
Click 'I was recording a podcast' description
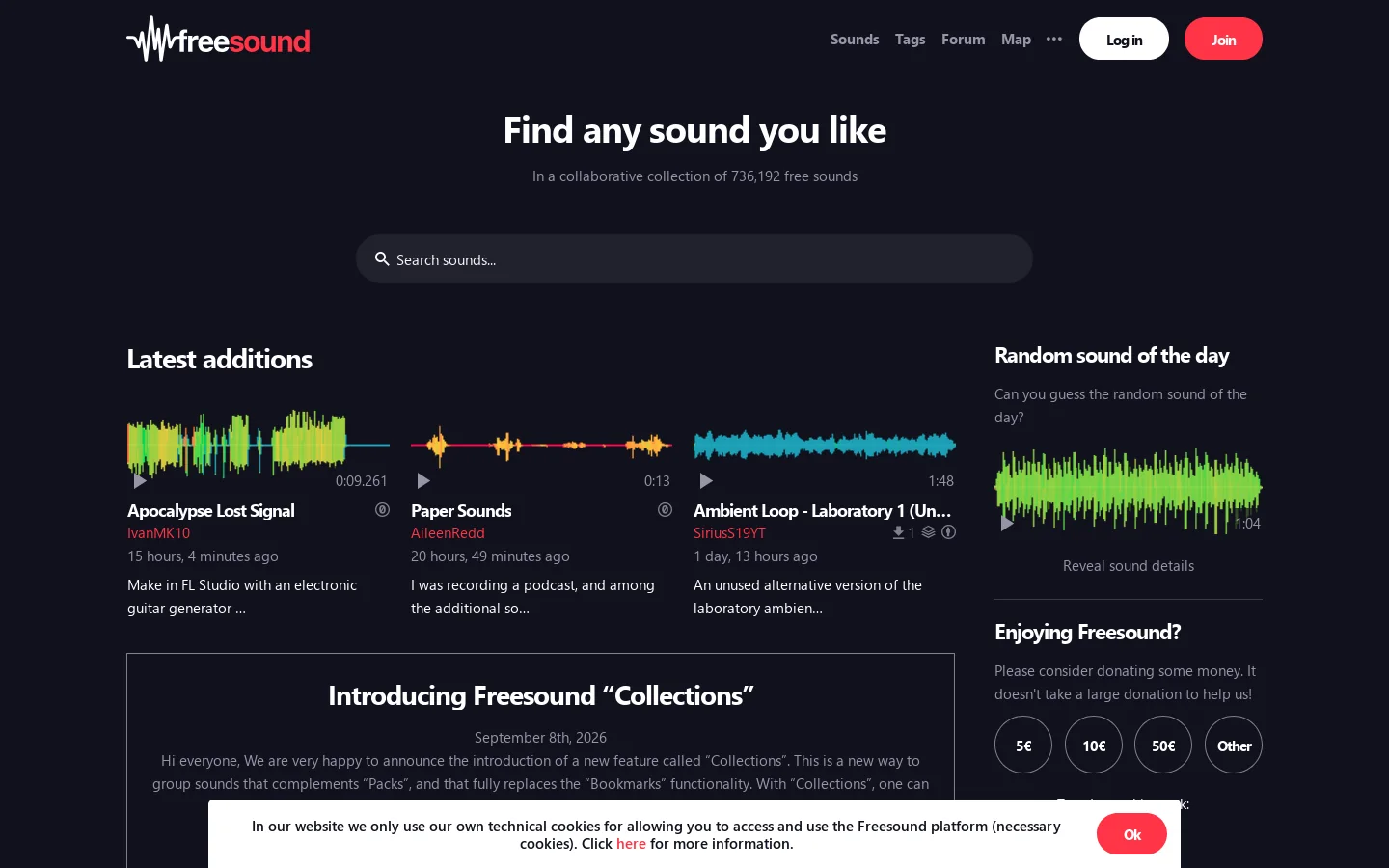coord(532,597)
